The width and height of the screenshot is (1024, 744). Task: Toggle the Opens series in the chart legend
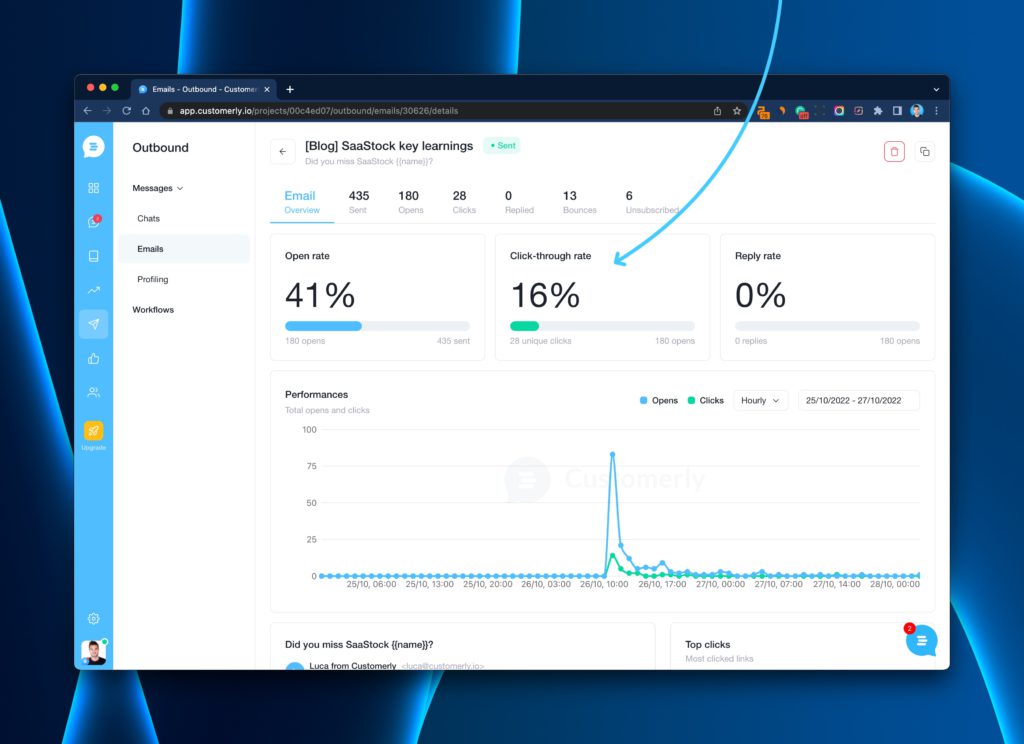coord(658,400)
